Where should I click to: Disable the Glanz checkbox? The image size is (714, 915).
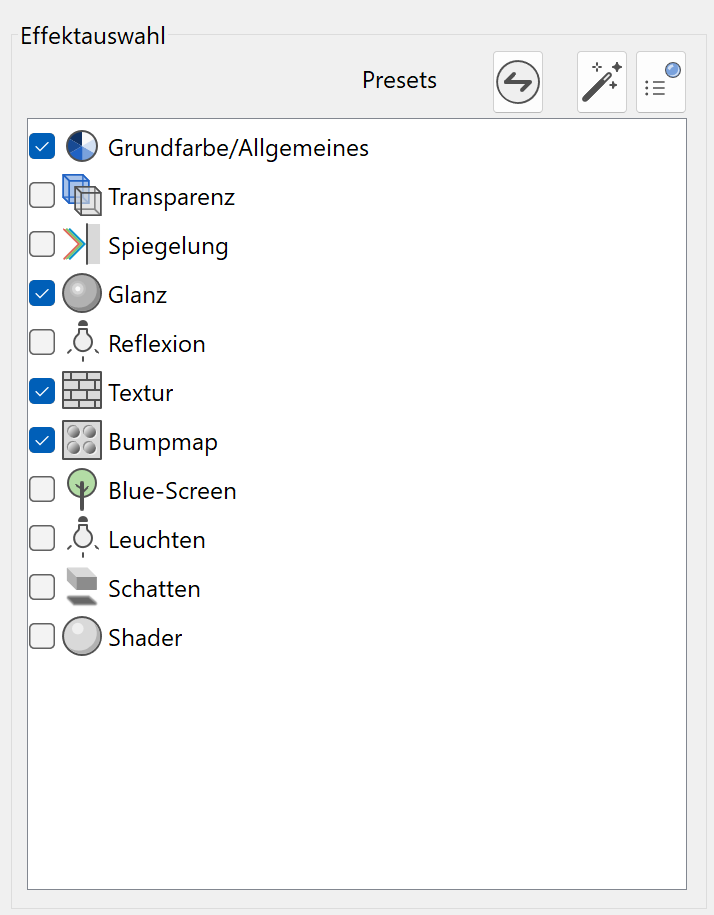(42, 293)
